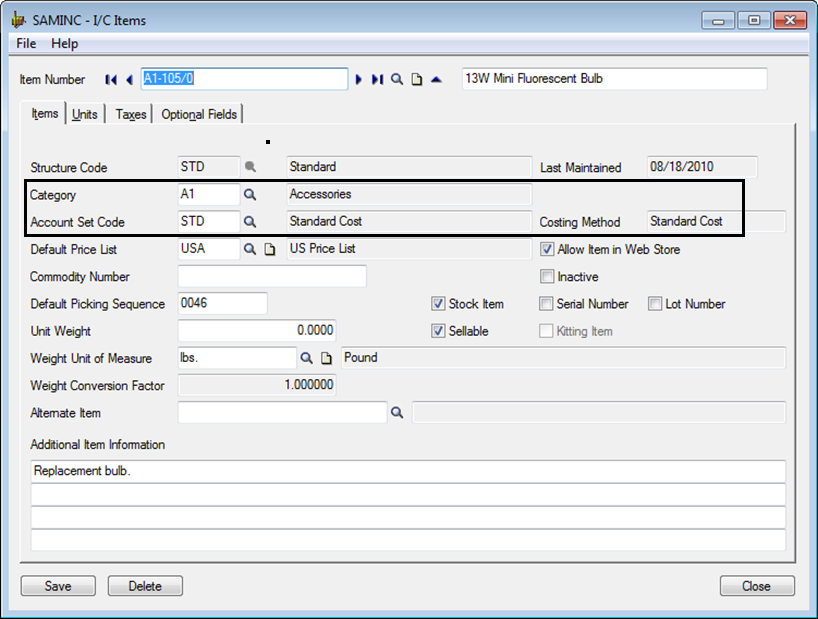Screen dimensions: 818x619
Task: Click the Close button at bottom right
Action: tap(757, 586)
